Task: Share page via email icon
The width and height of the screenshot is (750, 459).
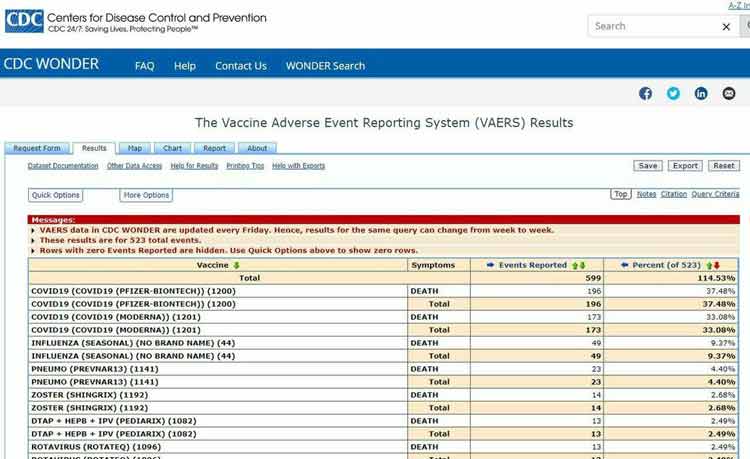Action: point(728,93)
